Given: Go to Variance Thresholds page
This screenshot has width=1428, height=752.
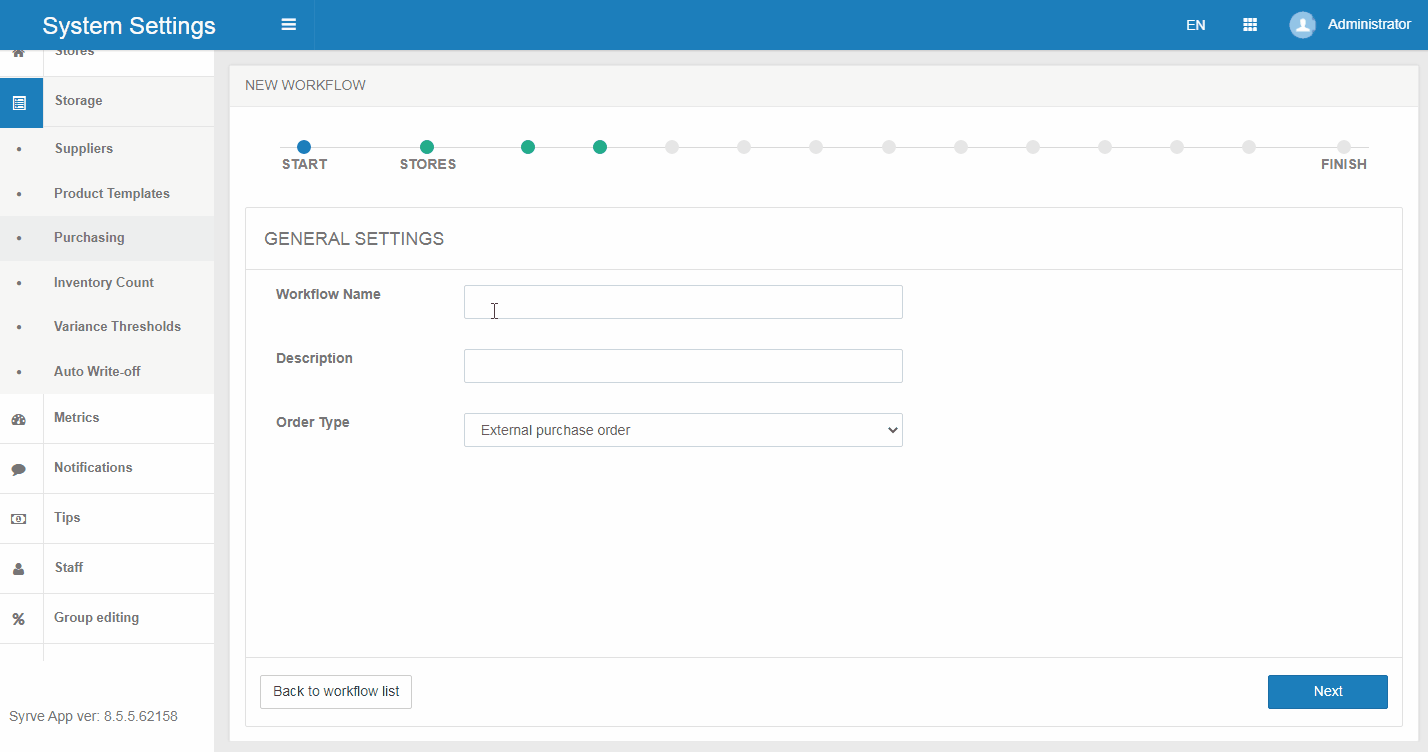Looking at the screenshot, I should (x=117, y=326).
